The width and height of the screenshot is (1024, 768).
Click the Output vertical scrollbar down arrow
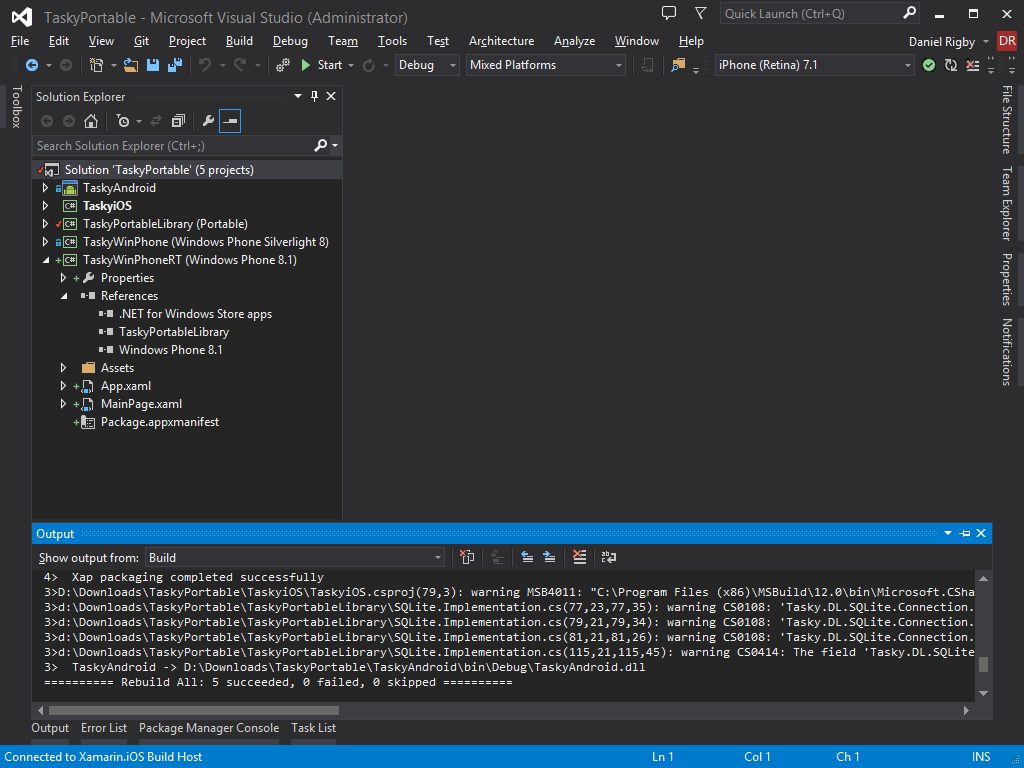tap(984, 693)
